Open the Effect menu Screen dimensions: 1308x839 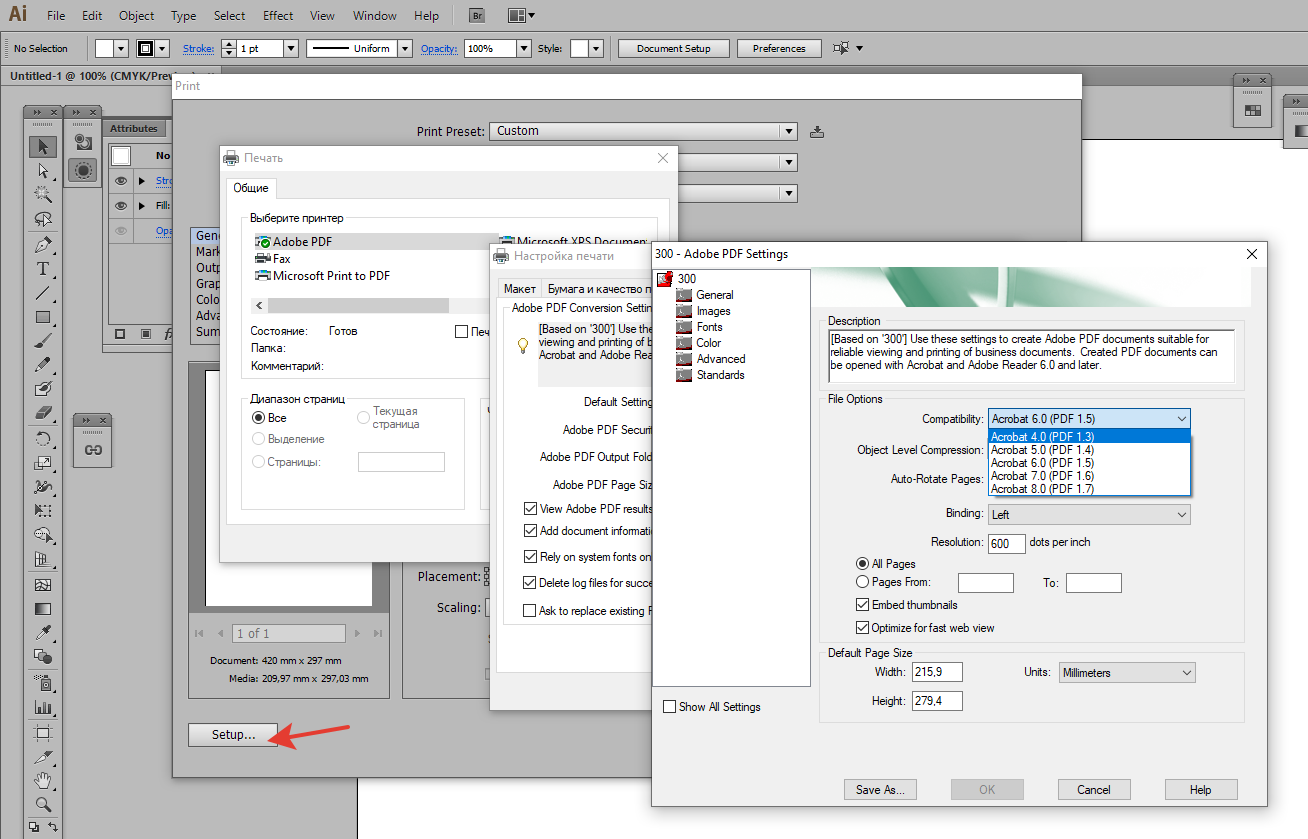click(278, 16)
